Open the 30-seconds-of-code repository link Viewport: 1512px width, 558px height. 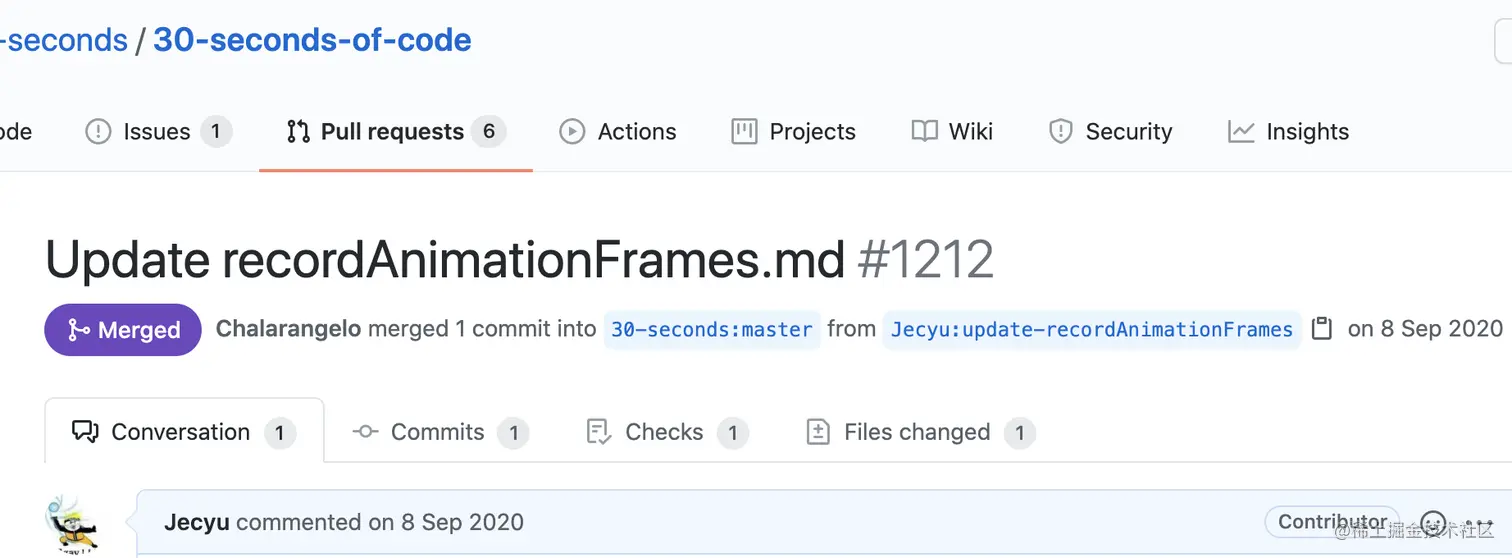[312, 40]
